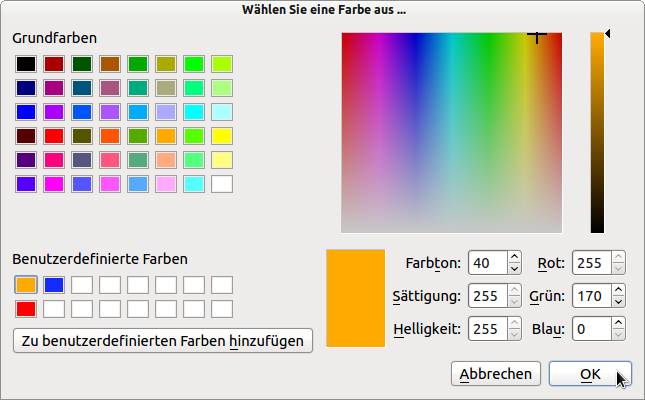Decrease Helligkeit using its down arrow
This screenshot has width=645, height=400.
pyautogui.click(x=514, y=333)
